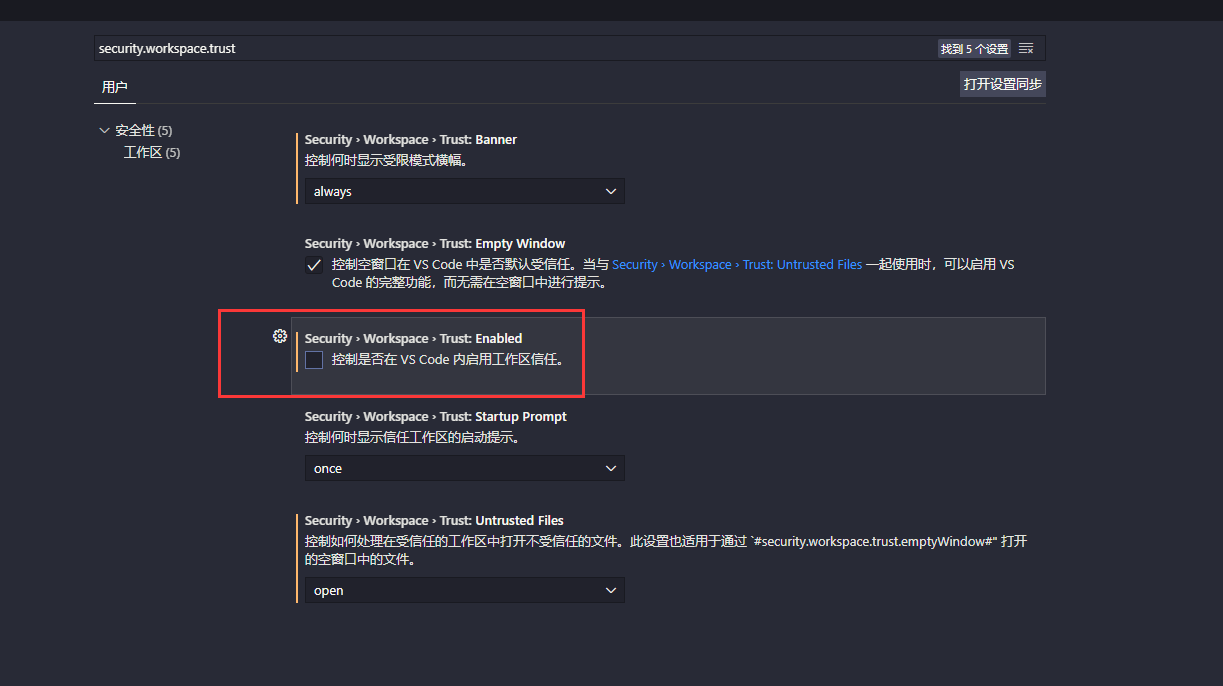Open the Trust: Banner dropdown
The image size is (1223, 686).
click(x=464, y=190)
